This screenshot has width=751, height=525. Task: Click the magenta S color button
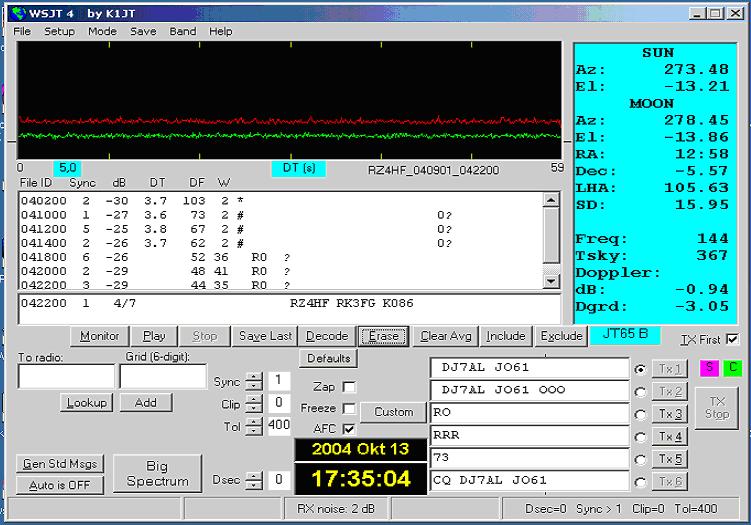[x=709, y=368]
